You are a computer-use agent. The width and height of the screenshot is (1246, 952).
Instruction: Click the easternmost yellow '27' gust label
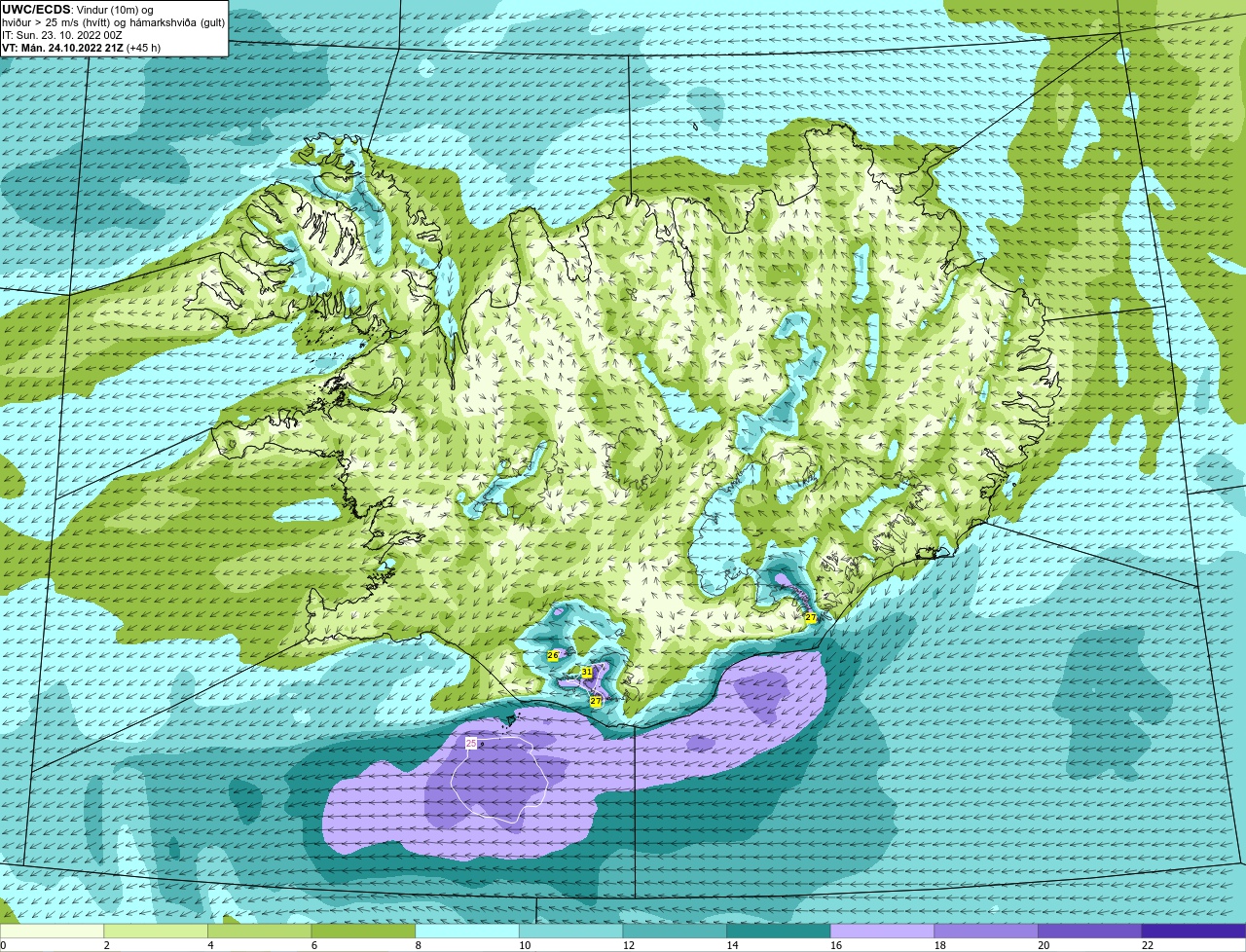tap(811, 617)
